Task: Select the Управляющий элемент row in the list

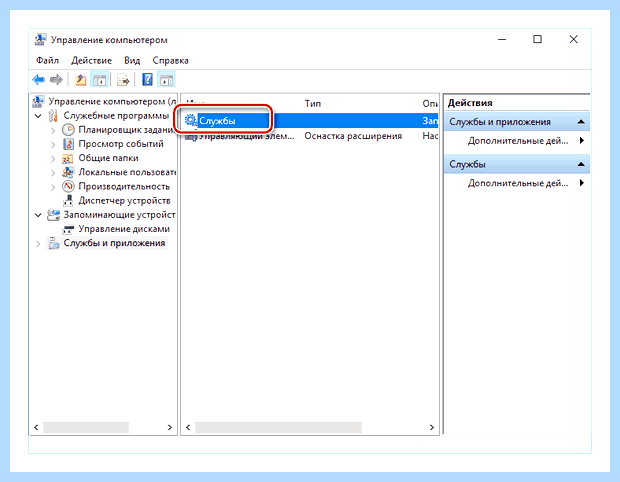Action: [x=310, y=136]
